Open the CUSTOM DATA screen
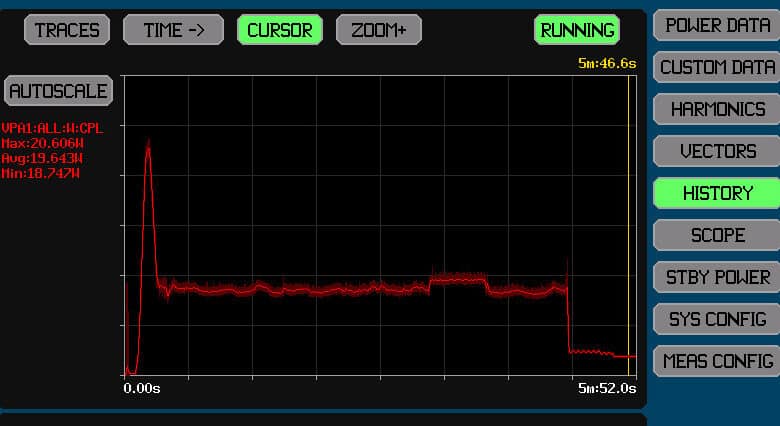780x426 pixels. [717, 67]
